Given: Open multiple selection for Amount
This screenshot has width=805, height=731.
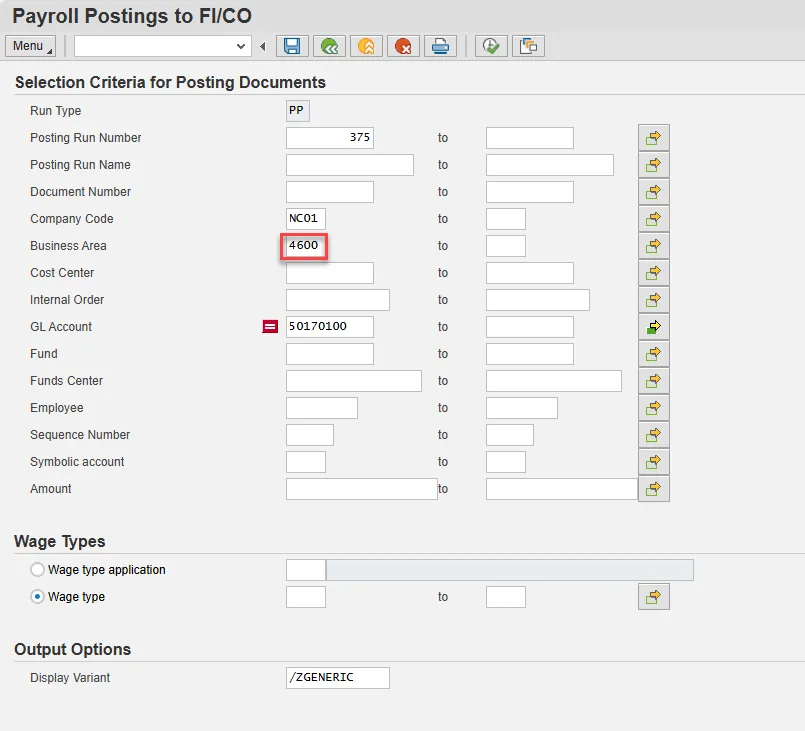Looking at the screenshot, I should (x=653, y=489).
